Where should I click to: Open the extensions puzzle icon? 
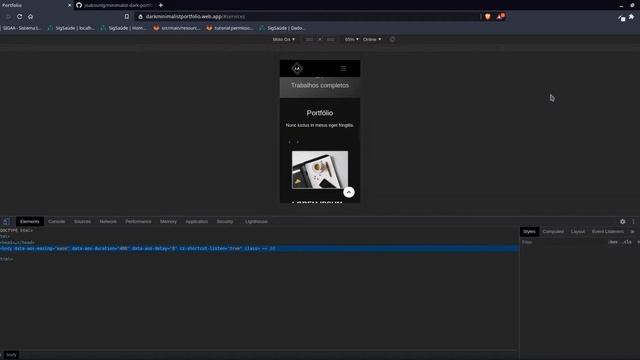tap(631, 17)
